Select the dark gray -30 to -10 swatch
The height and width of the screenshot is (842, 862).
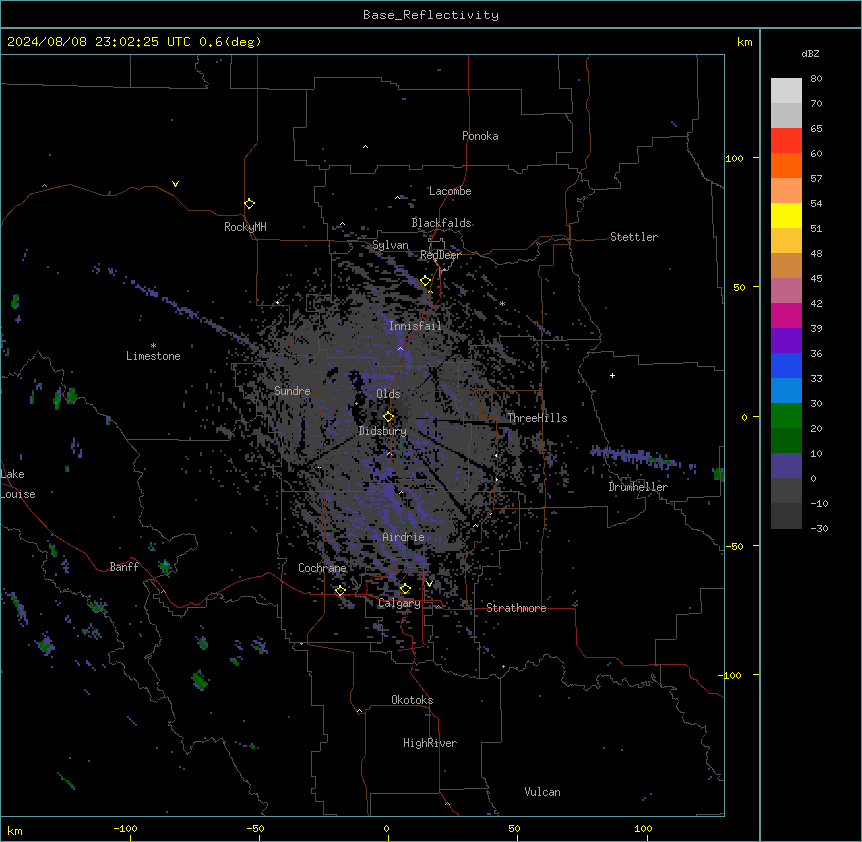(786, 516)
